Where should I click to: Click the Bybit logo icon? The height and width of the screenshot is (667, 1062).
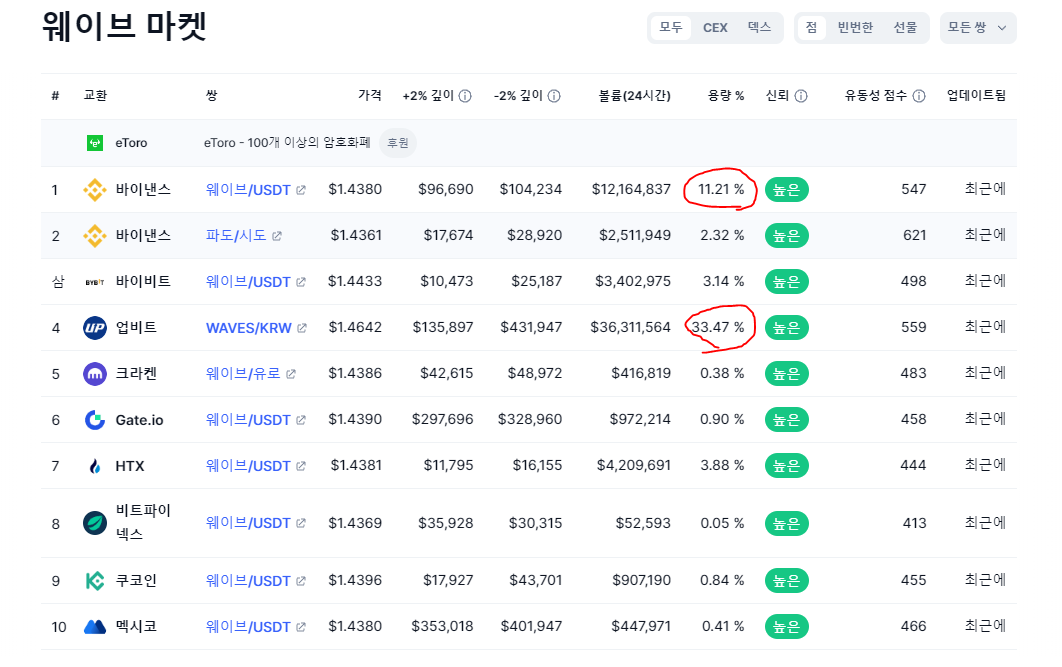pos(95,282)
